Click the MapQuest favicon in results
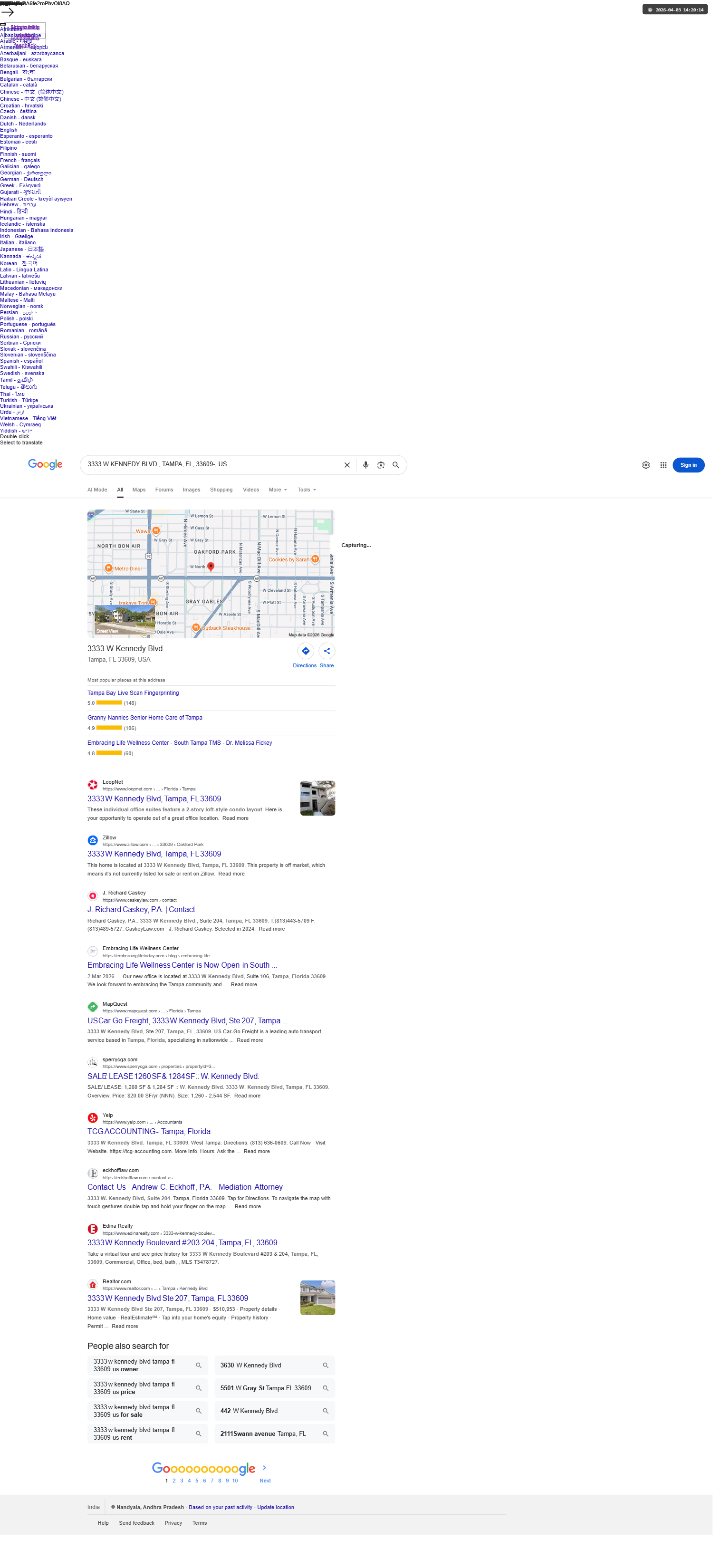The image size is (721, 1568). pos(93,1007)
